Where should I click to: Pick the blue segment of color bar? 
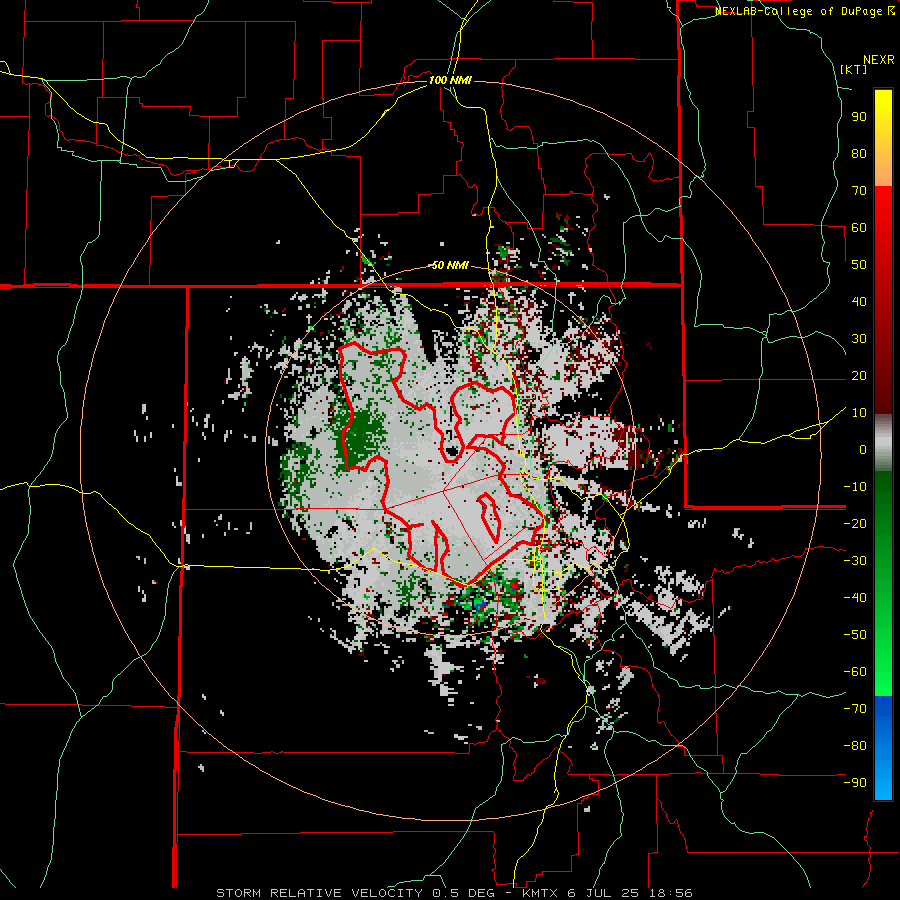click(x=883, y=748)
